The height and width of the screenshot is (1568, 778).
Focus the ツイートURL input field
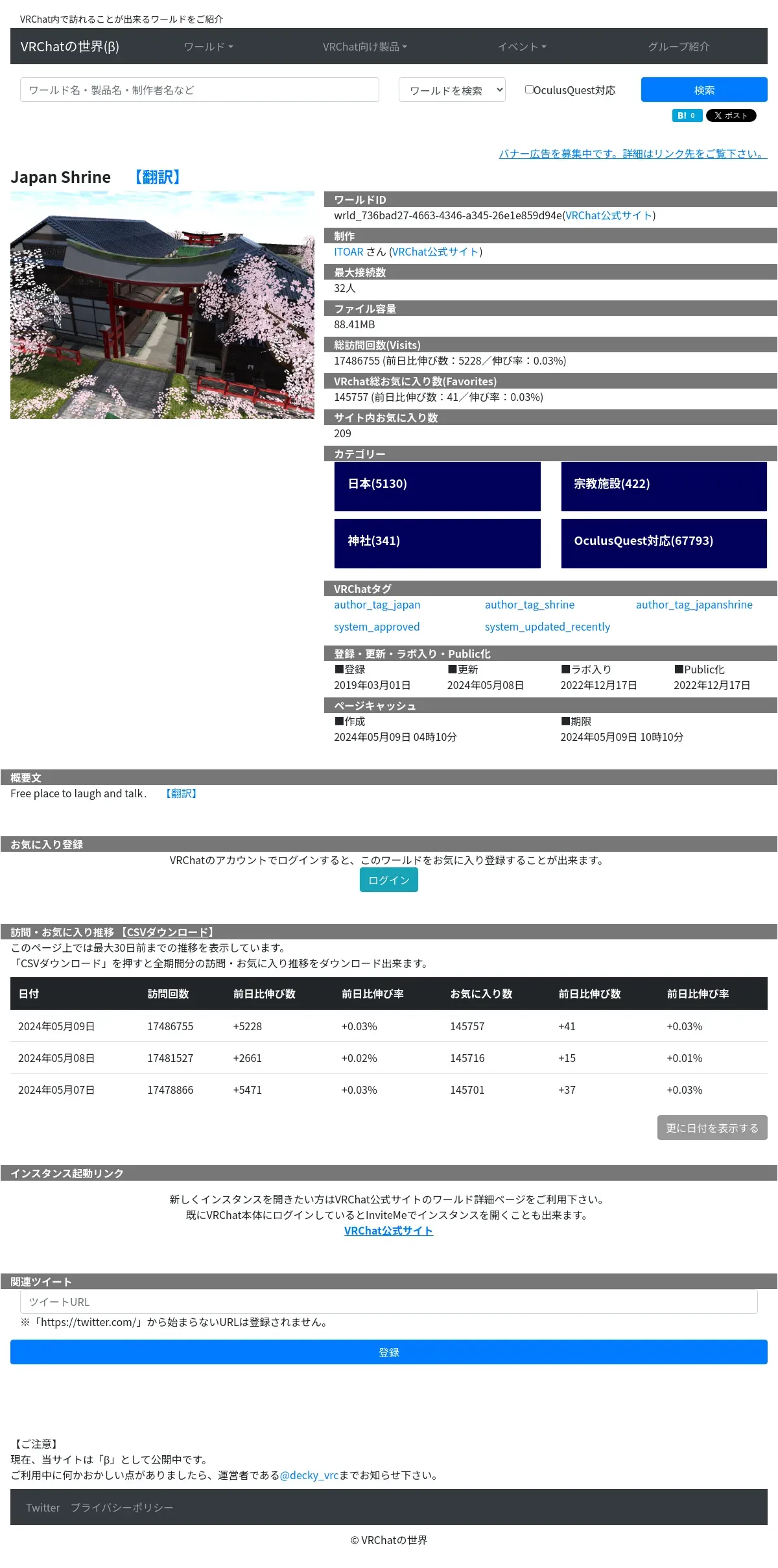click(389, 1301)
